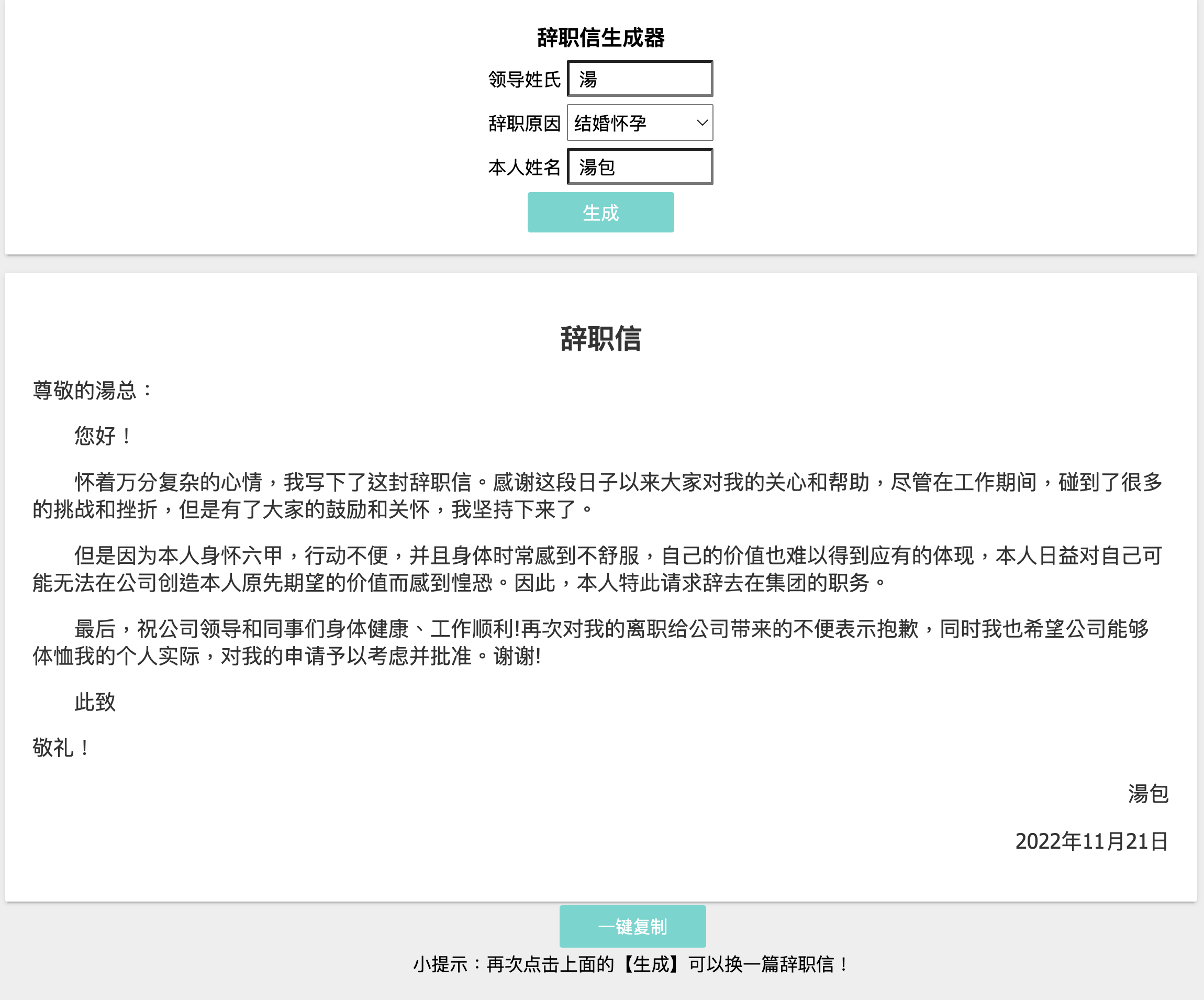This screenshot has height=1000, width=1204.
Task: Click the 湯包 signature in the letter
Action: tap(1147, 794)
